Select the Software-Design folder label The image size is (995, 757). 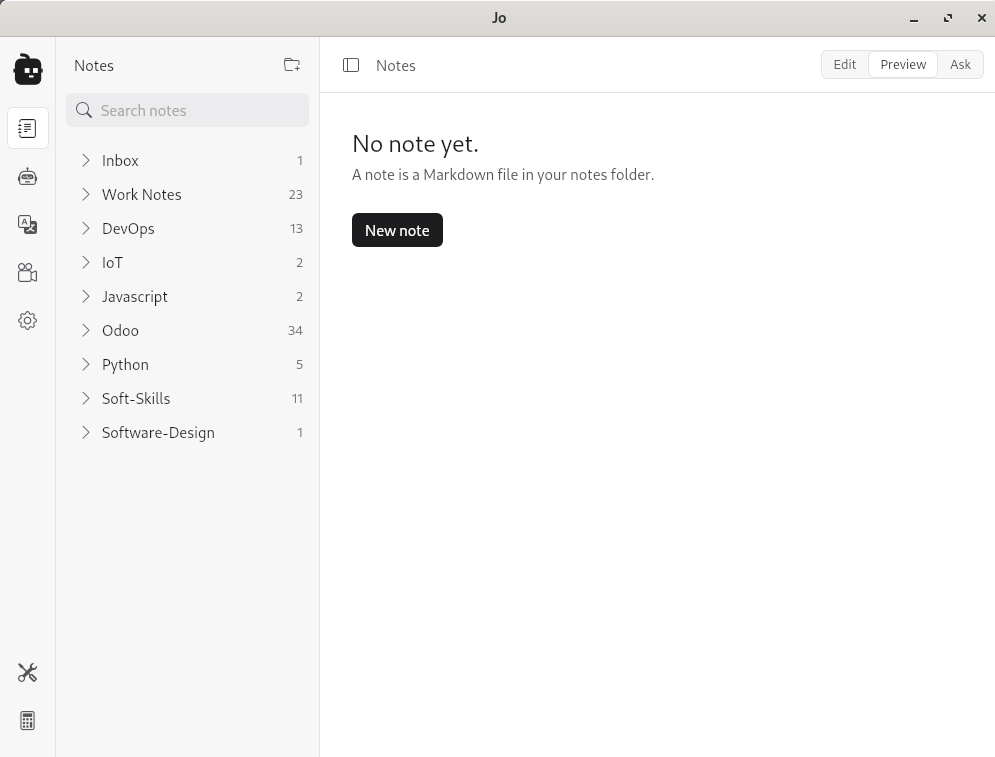tap(158, 432)
